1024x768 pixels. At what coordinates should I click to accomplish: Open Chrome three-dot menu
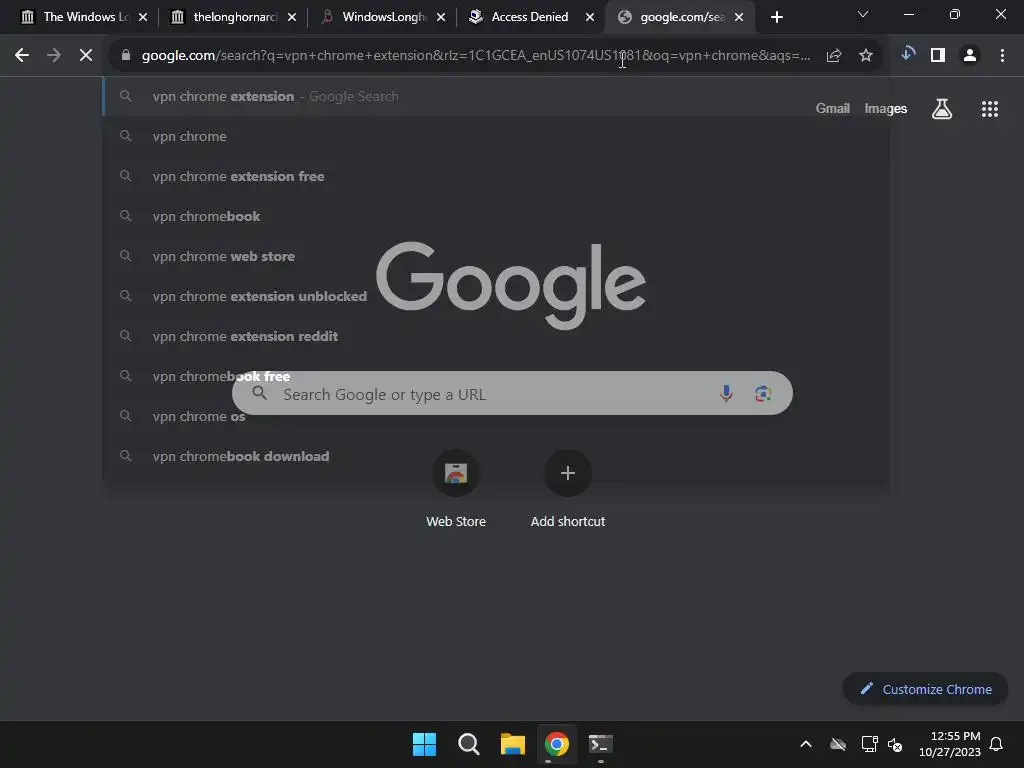click(1002, 56)
